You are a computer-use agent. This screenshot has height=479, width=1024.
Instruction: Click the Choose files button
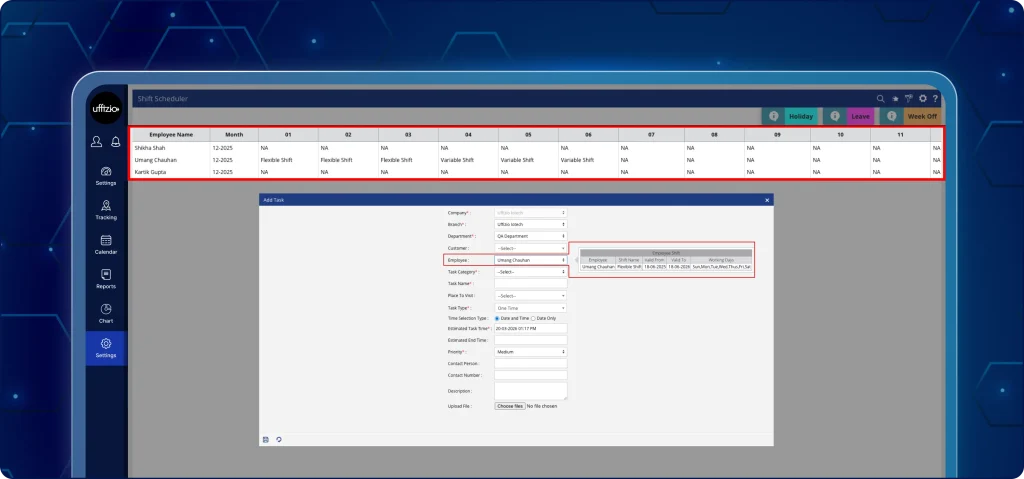pos(510,406)
